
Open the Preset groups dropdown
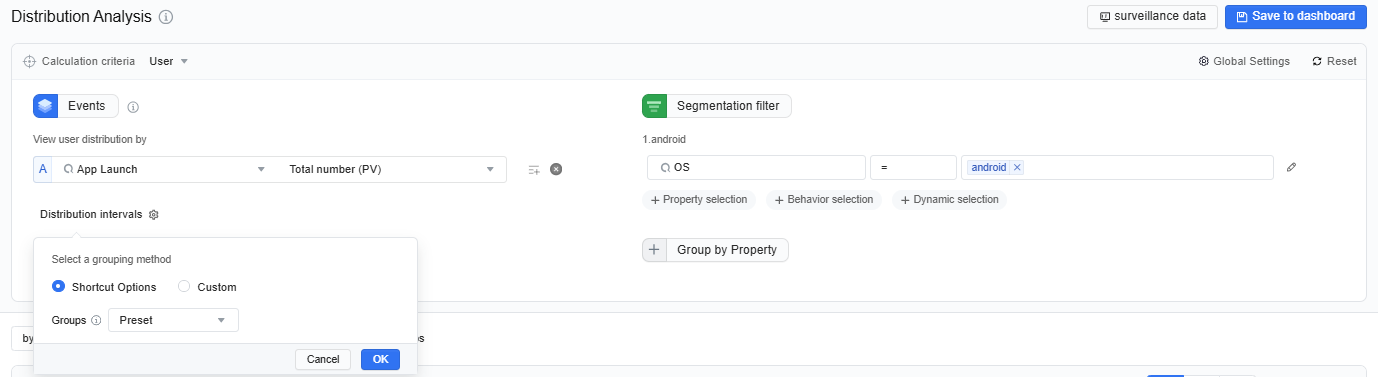tap(173, 320)
